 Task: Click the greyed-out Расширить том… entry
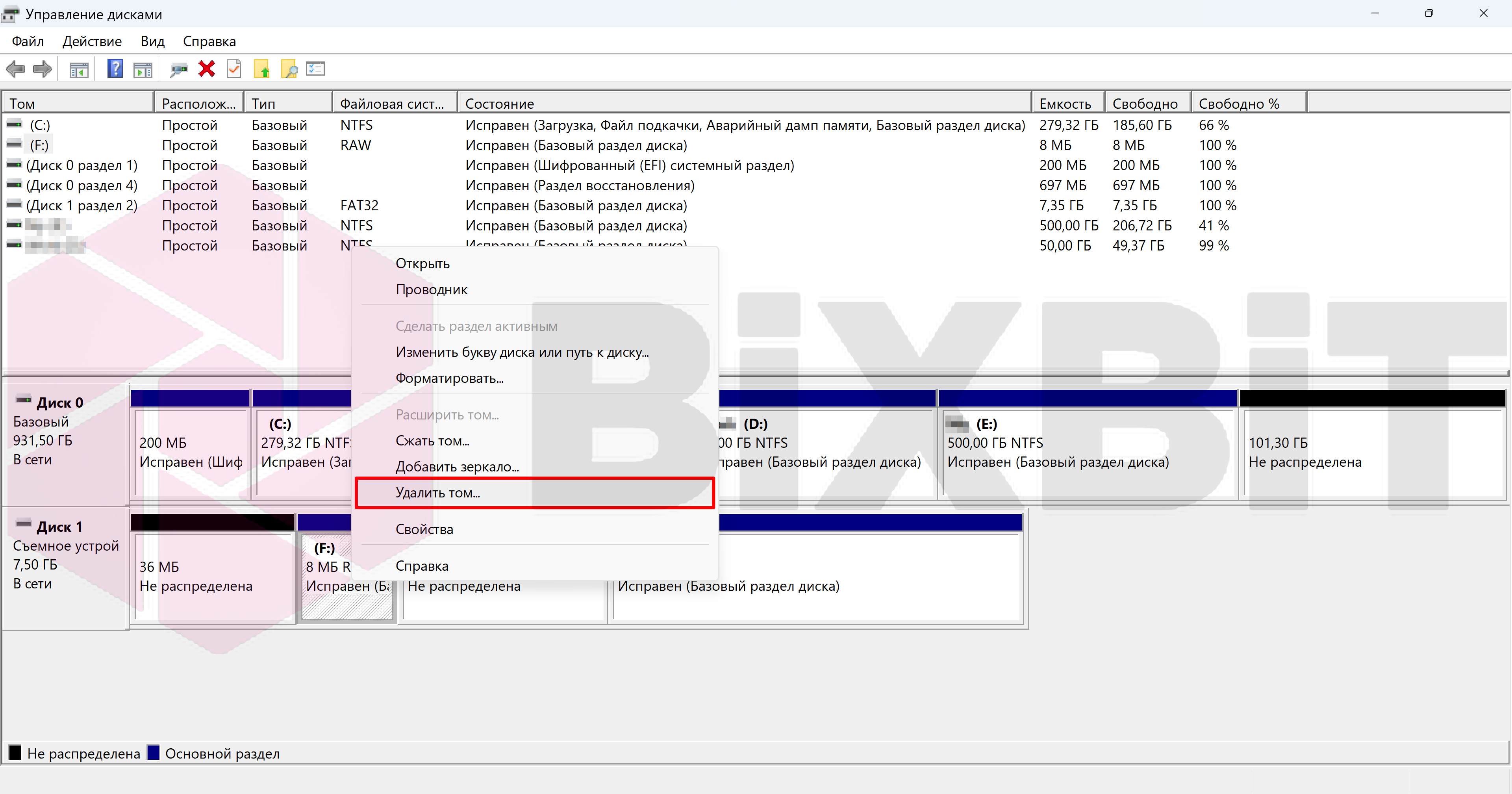[535, 415]
